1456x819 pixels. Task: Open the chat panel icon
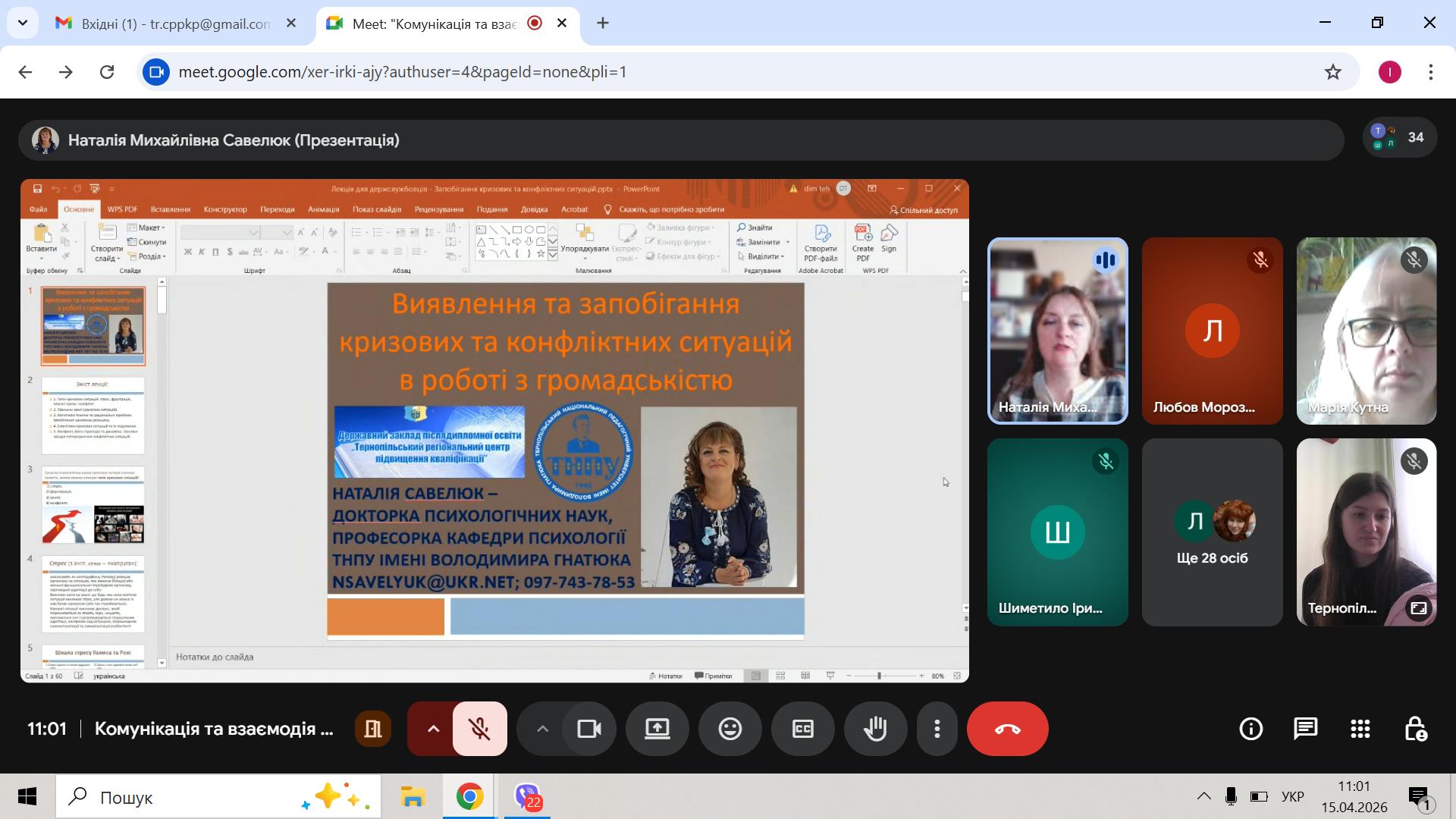point(1305,729)
